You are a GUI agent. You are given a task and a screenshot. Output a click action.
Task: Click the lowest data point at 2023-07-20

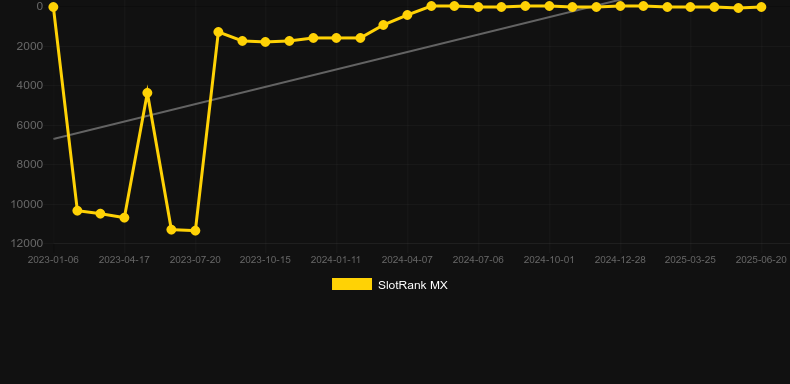[x=195, y=231]
